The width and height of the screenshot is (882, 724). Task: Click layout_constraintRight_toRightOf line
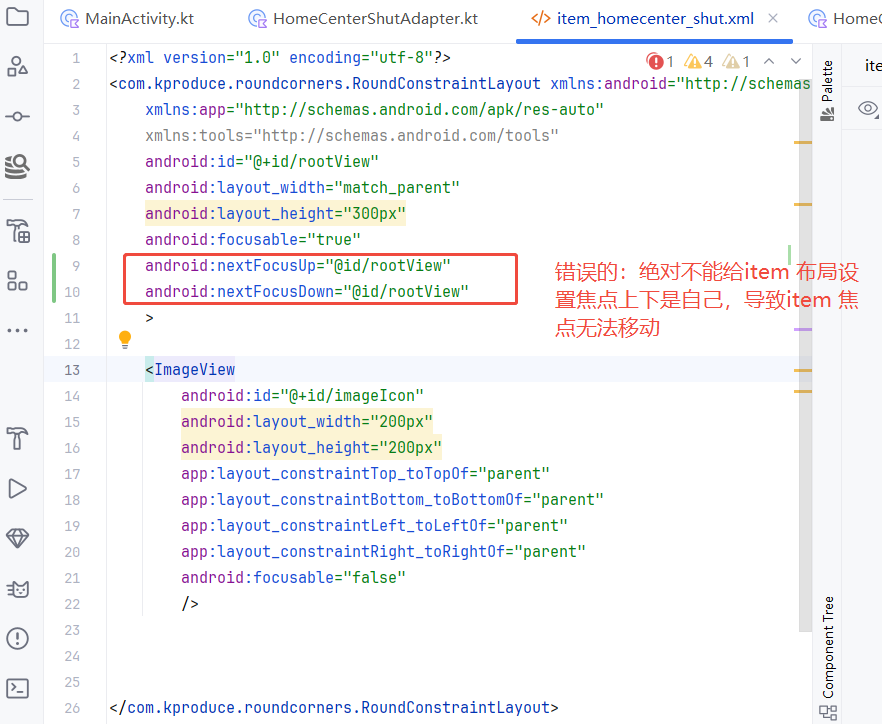click(383, 551)
